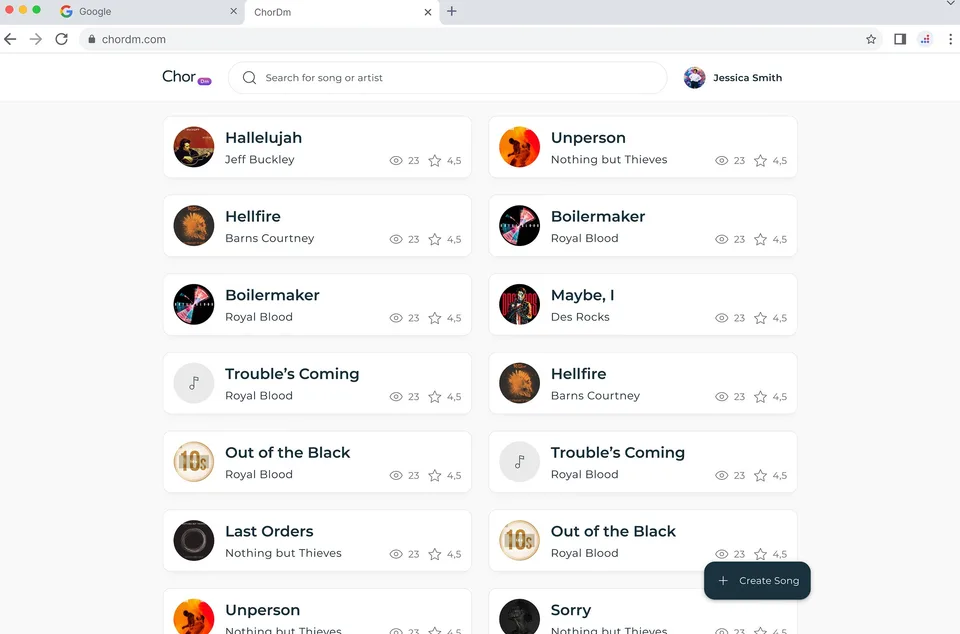Click the browser tab list chevron

[950, 4]
